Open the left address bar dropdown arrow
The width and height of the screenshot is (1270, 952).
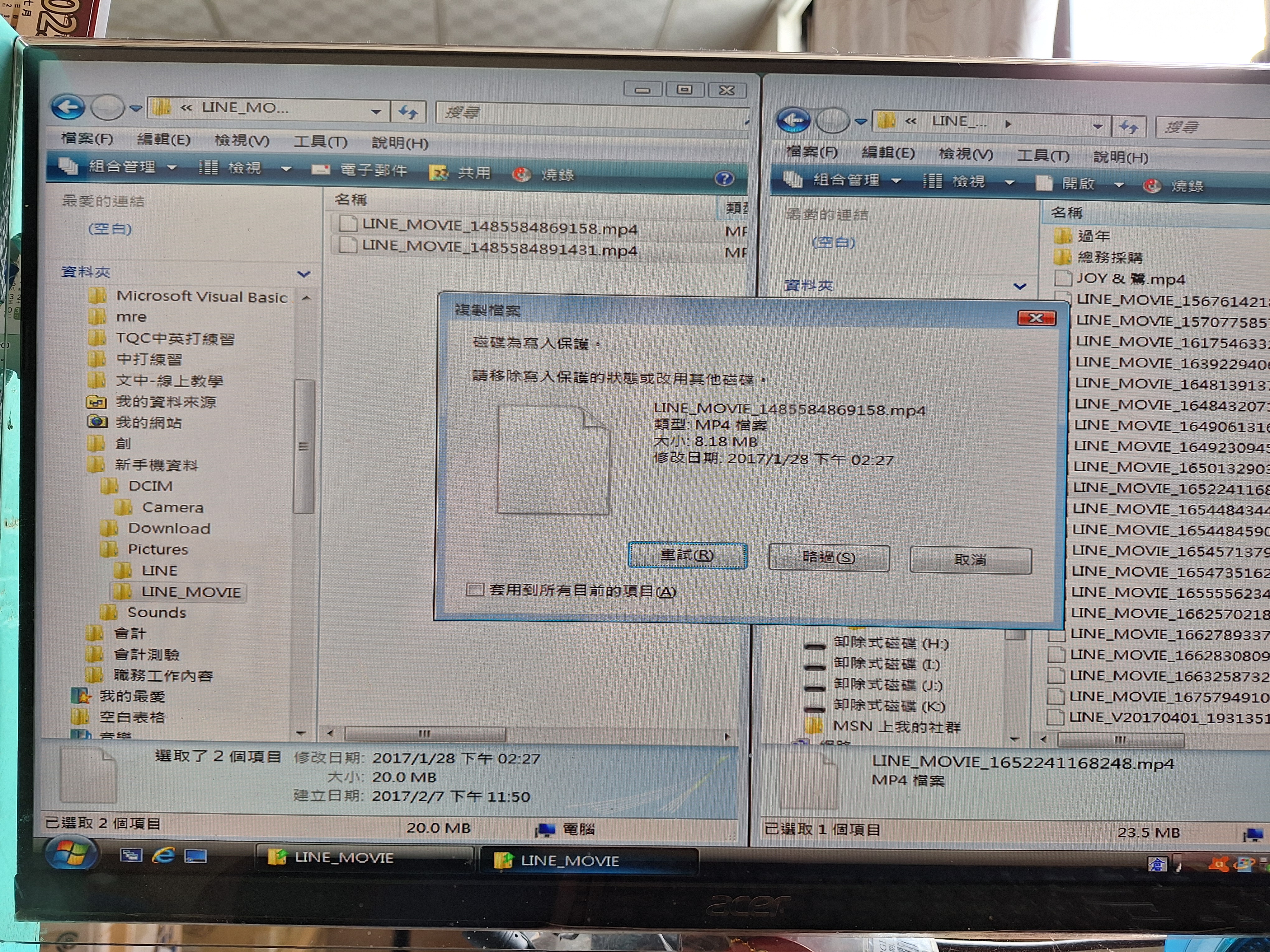tap(375, 111)
